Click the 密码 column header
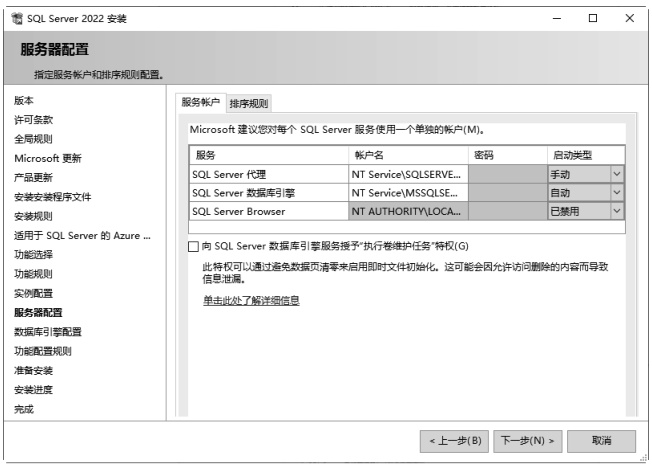 tap(508, 155)
